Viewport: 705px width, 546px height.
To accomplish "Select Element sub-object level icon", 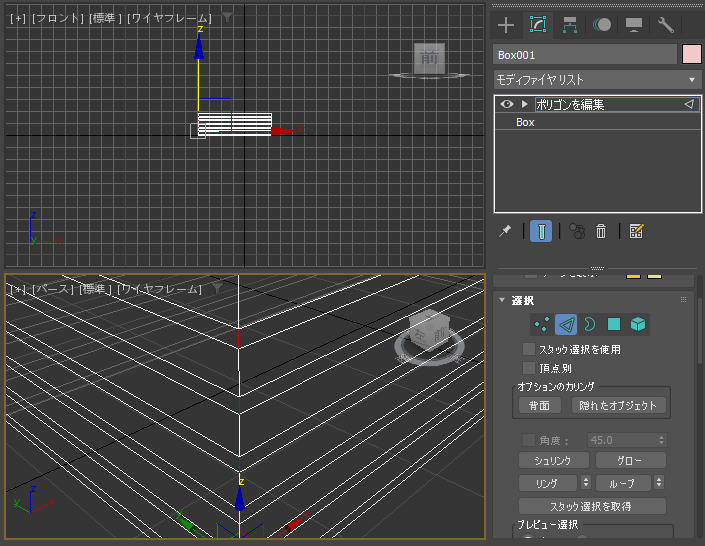I will click(638, 324).
